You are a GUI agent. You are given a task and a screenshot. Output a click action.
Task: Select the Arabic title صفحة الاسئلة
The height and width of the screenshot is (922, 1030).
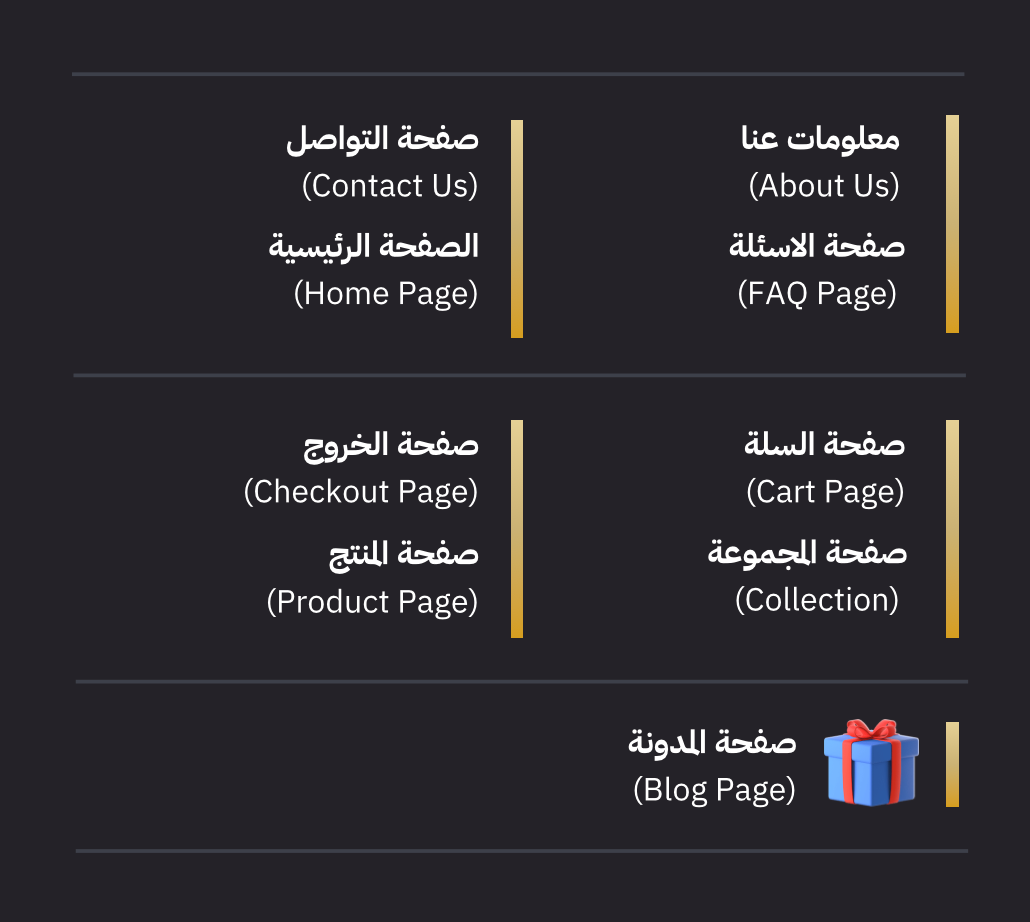[x=817, y=246]
